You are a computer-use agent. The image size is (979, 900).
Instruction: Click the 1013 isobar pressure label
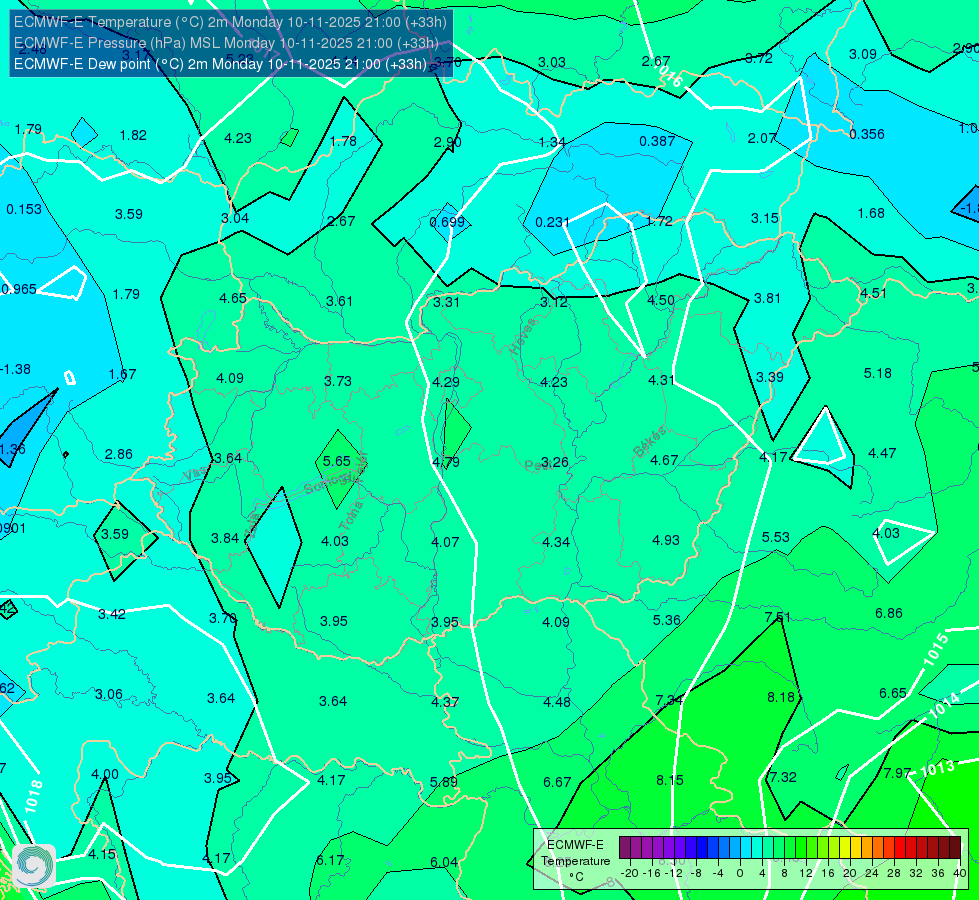coord(938,768)
